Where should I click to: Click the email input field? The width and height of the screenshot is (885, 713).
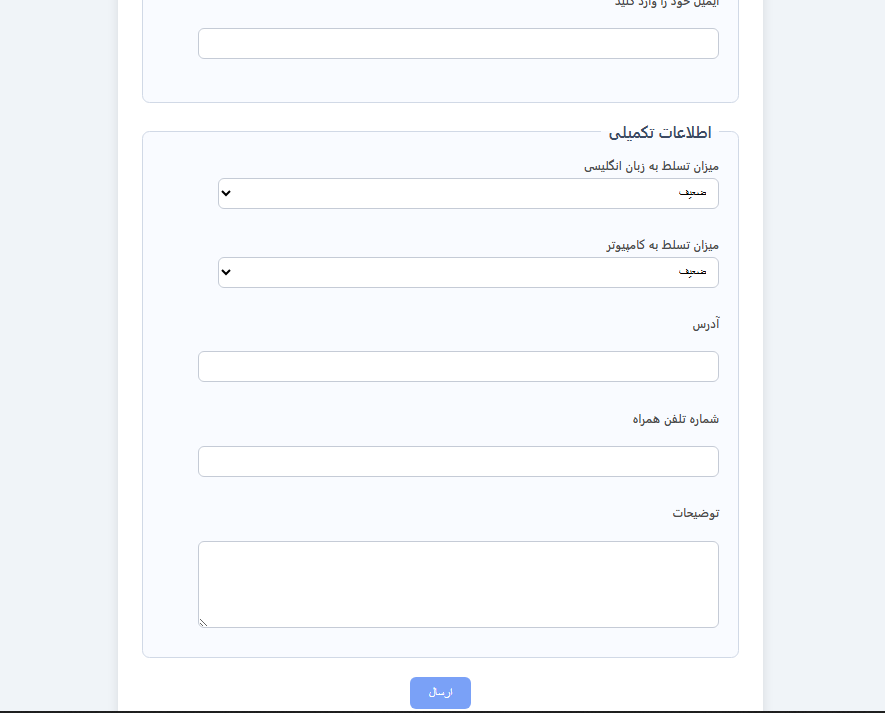[x=458, y=43]
